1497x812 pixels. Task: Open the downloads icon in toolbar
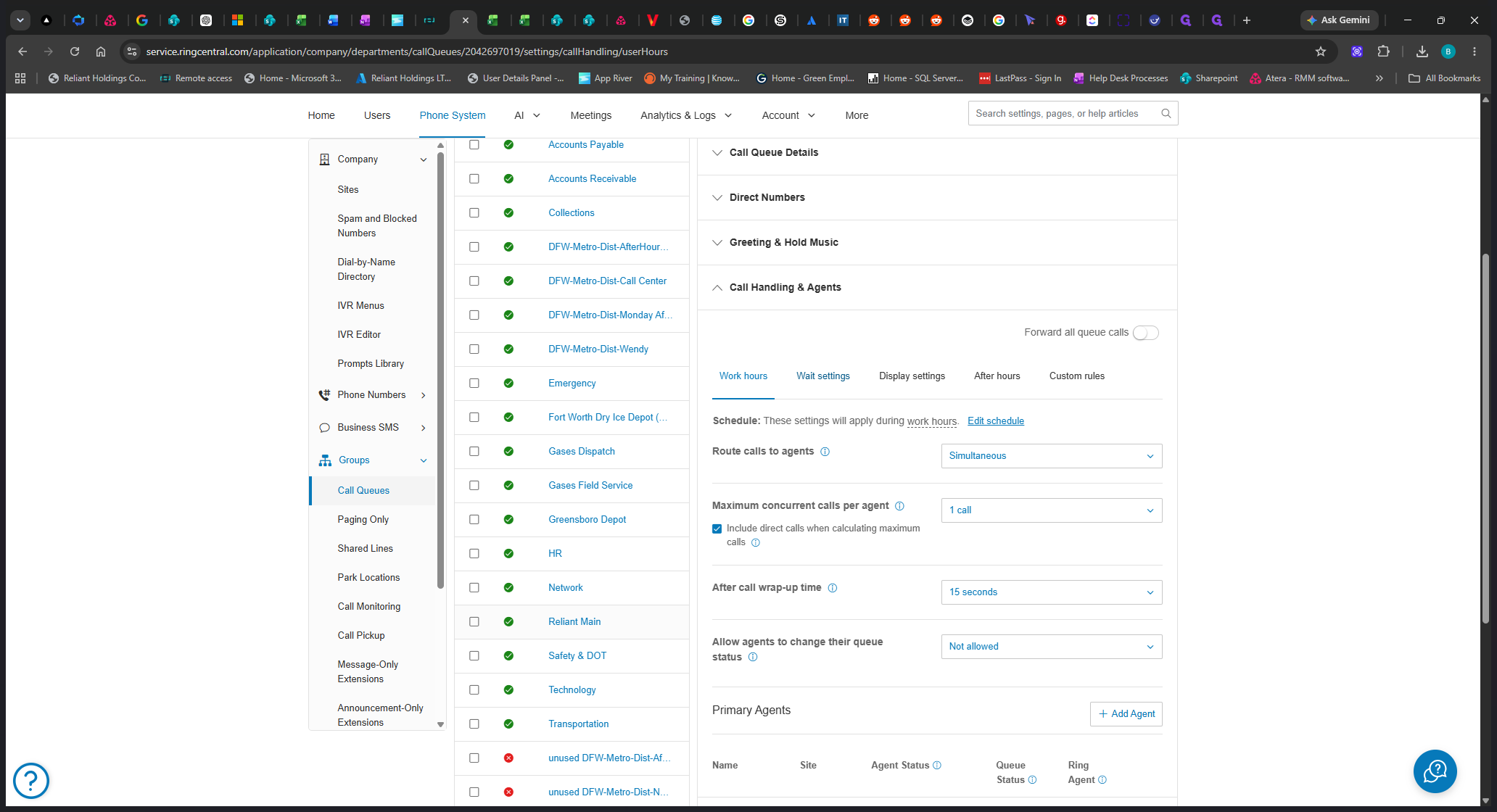1422,51
